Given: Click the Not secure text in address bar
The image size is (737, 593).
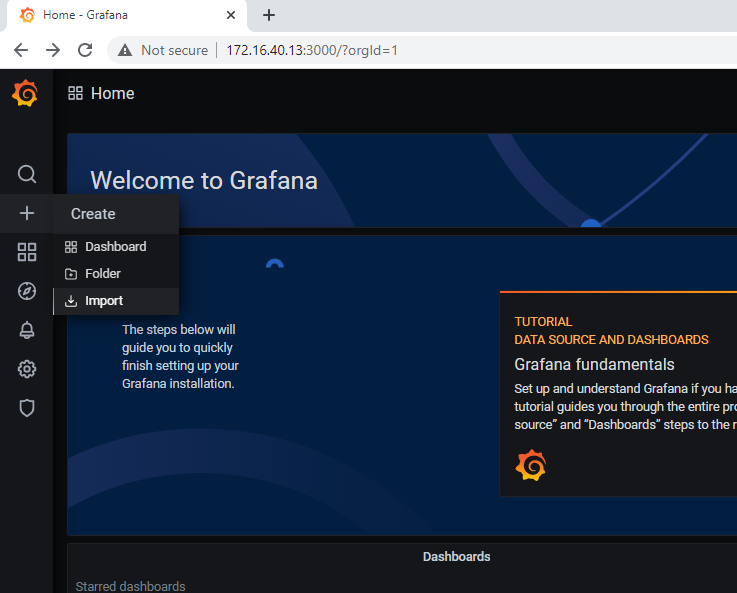Looking at the screenshot, I should pyautogui.click(x=174, y=50).
